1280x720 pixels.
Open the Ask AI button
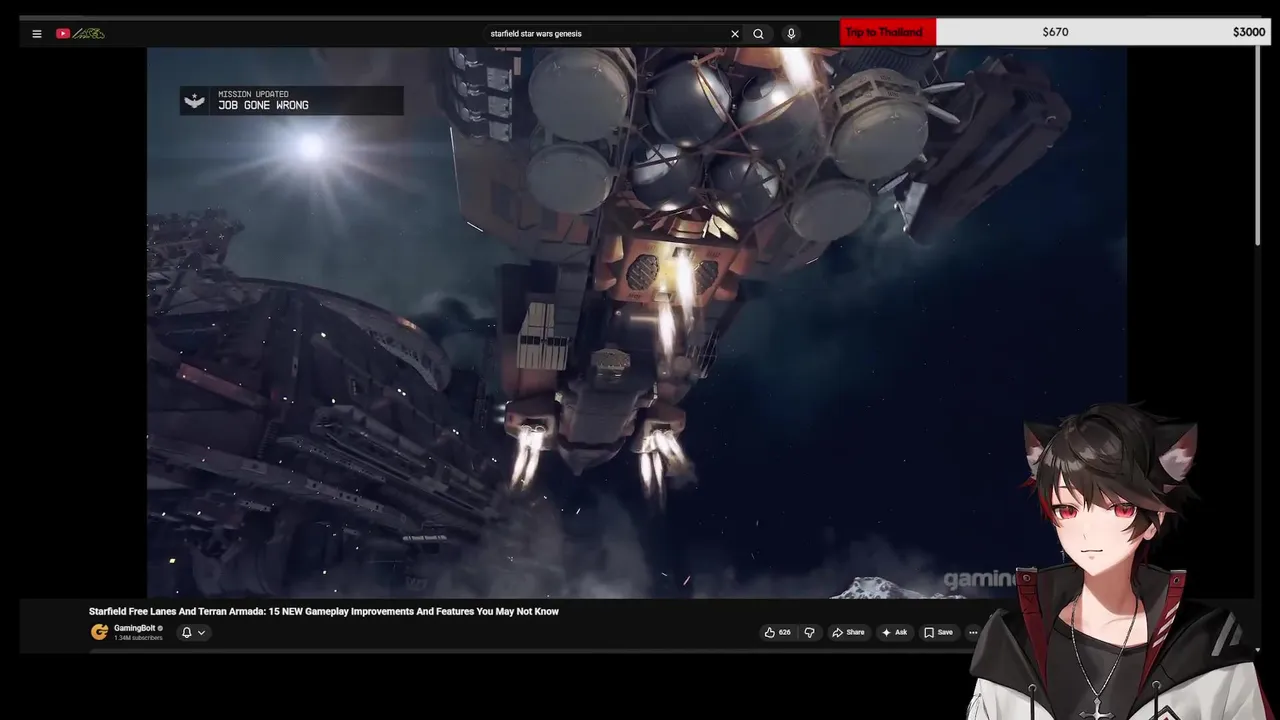click(894, 632)
